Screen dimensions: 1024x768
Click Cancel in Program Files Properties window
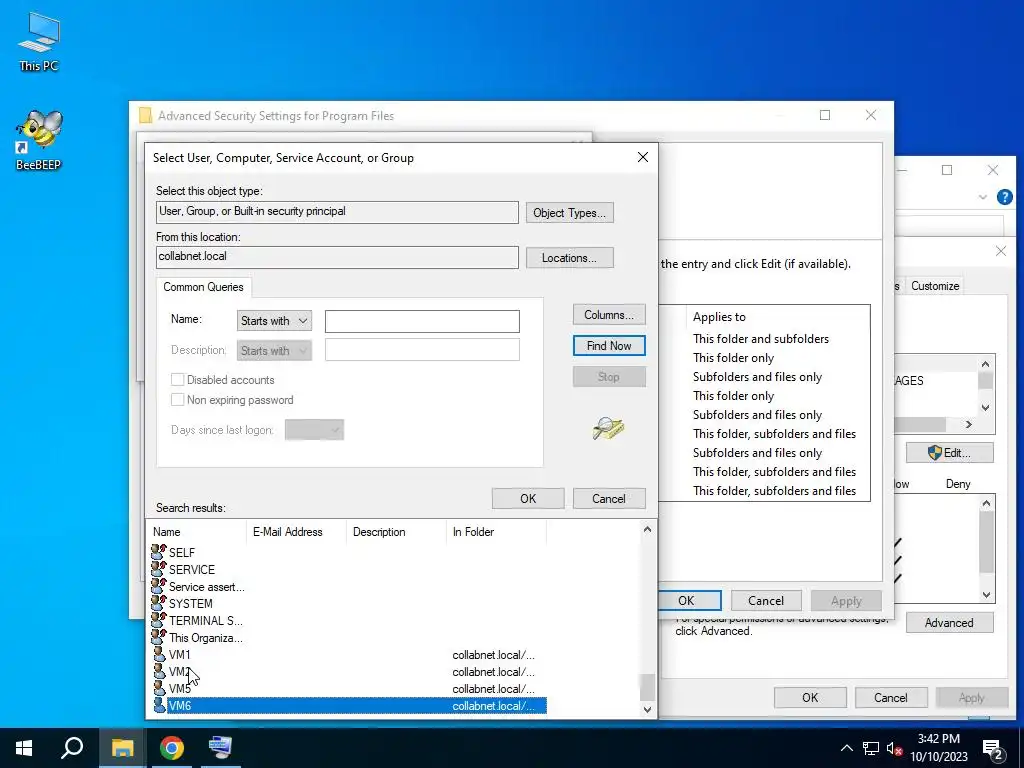coord(890,697)
